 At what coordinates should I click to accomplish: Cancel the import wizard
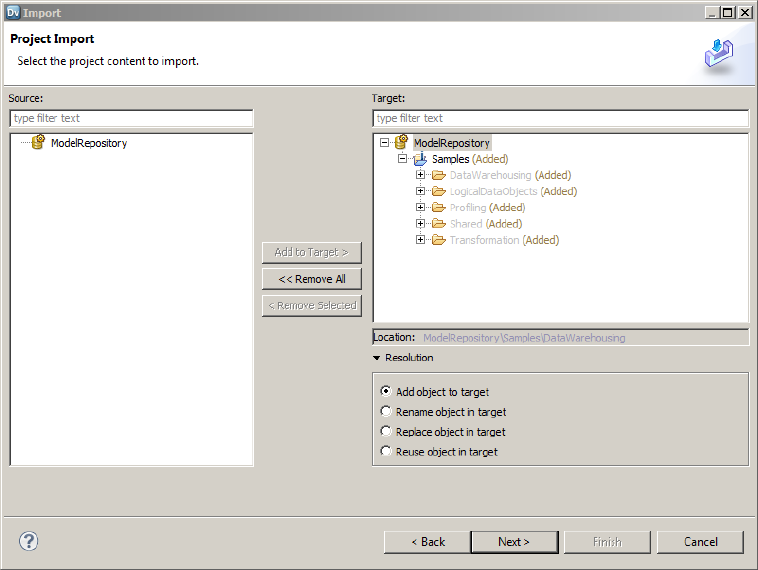click(700, 542)
